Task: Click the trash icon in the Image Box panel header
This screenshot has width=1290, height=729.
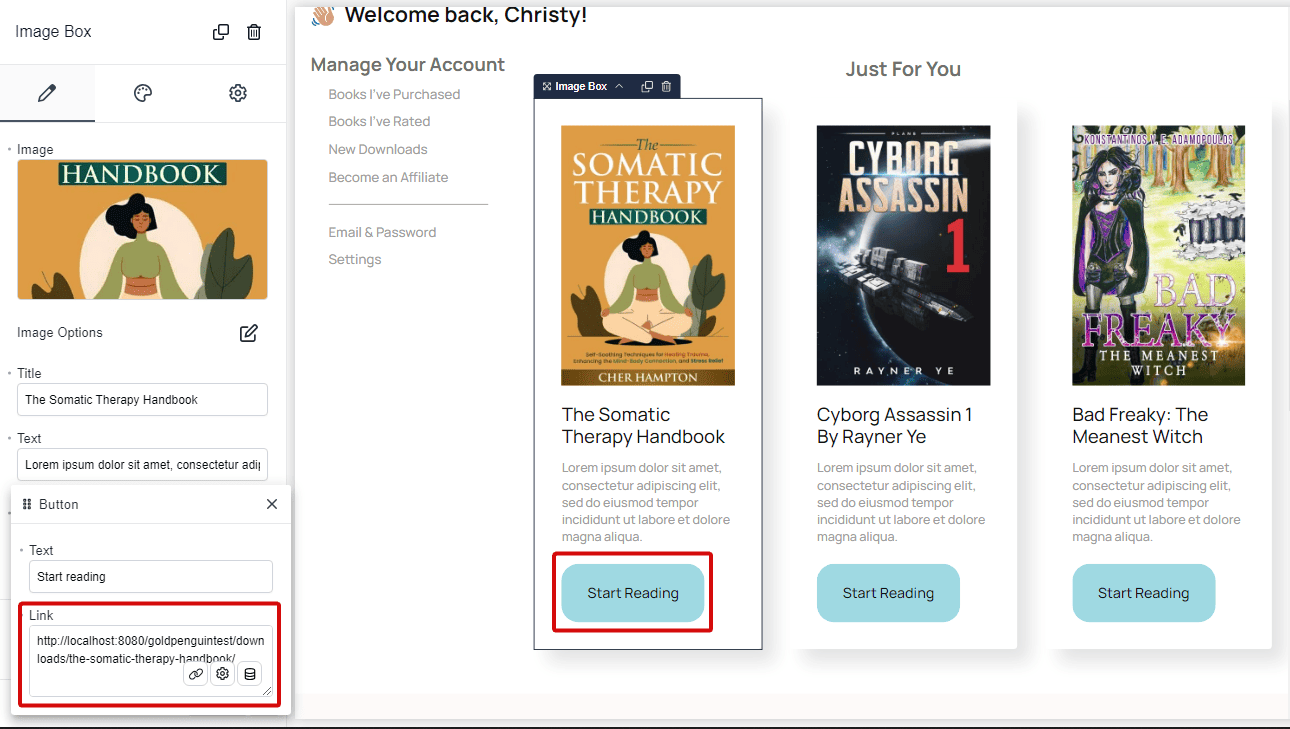Action: click(254, 32)
